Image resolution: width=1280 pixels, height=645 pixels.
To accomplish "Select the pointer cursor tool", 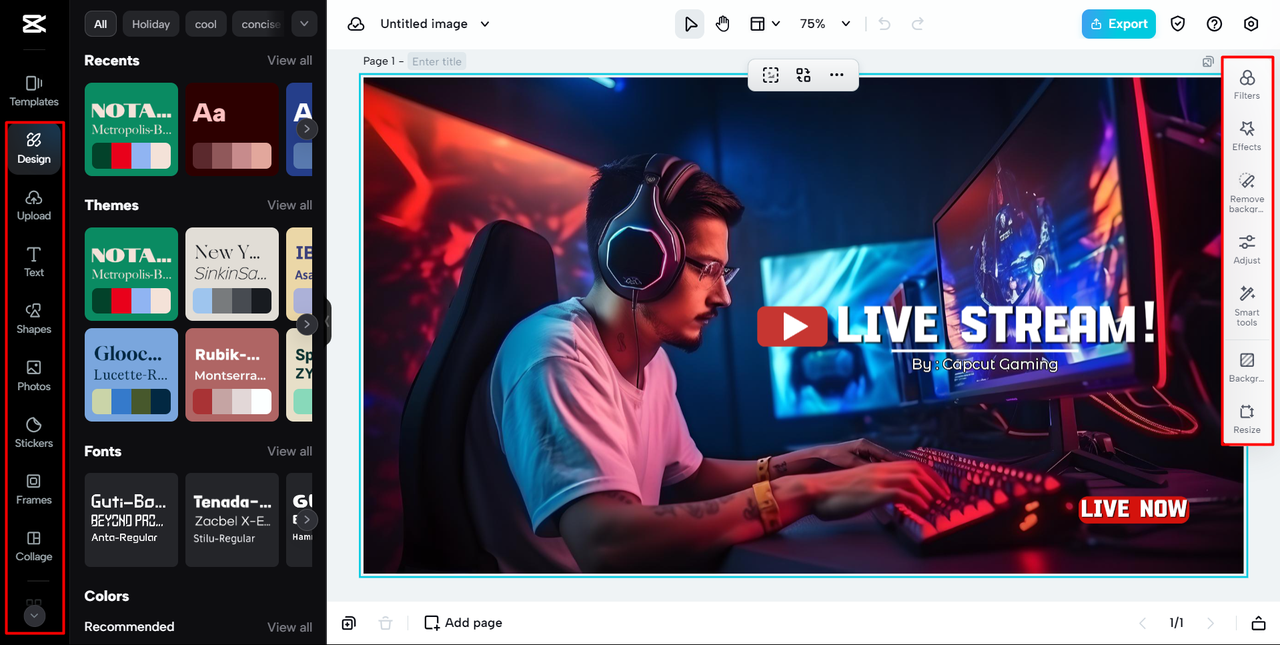I will click(x=690, y=24).
